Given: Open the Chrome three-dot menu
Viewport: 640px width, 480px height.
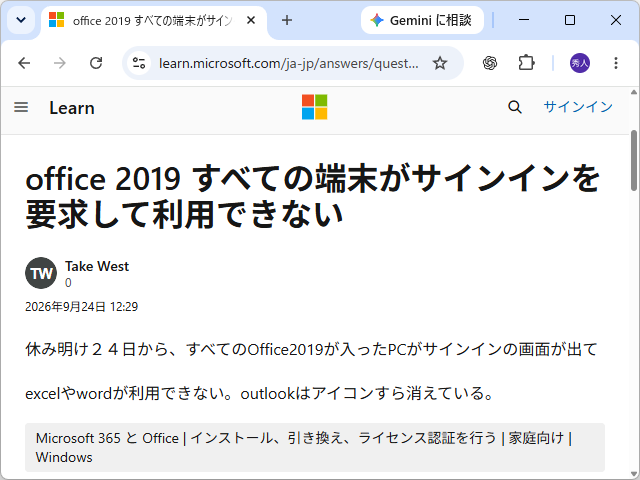Looking at the screenshot, I should [616, 63].
